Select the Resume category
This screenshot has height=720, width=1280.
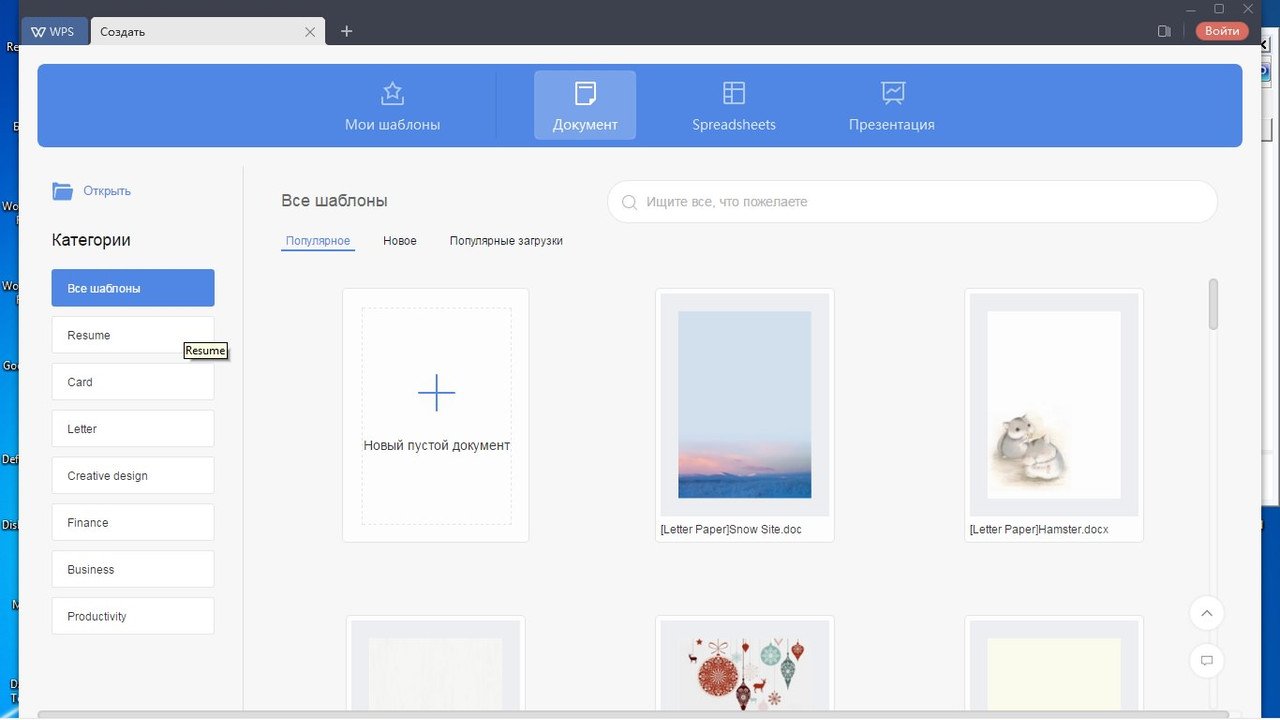(x=133, y=335)
